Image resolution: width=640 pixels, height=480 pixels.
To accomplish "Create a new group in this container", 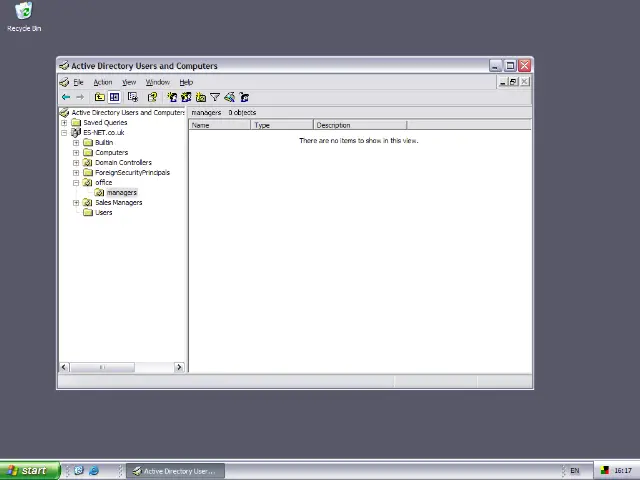I will tap(186, 97).
